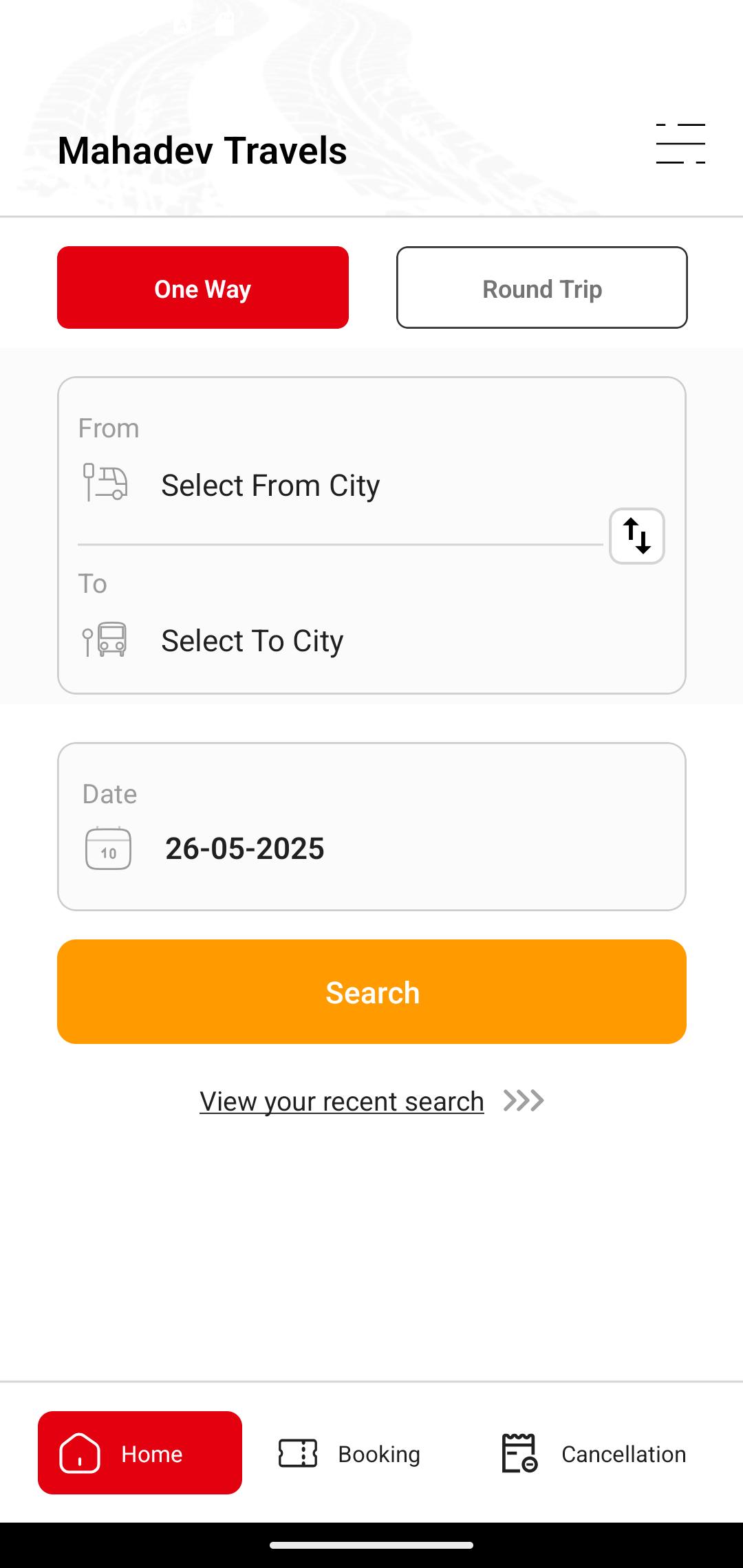Screen dimensions: 743x1568
Task: Open the Select To City picker
Action: point(252,641)
